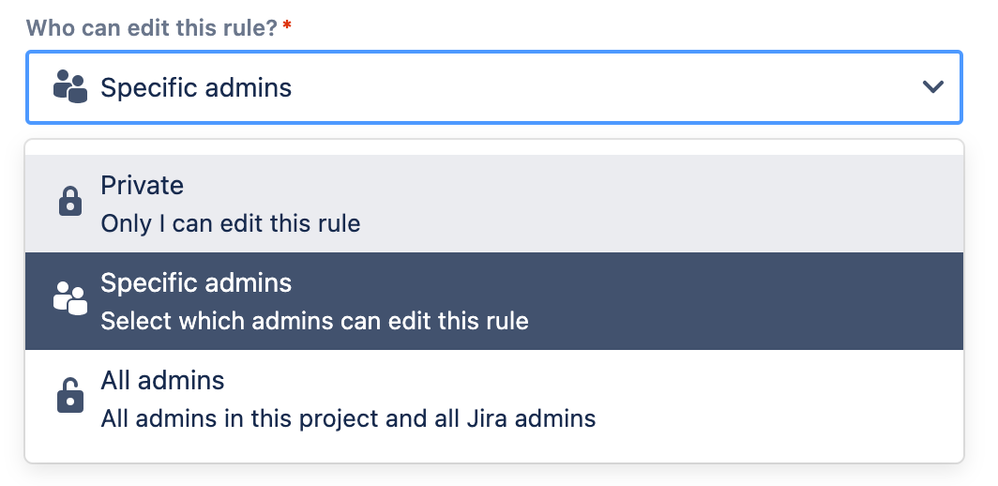Click the highlighted 'Specific admins' title text
This screenshot has width=998, height=486.
tap(196, 282)
